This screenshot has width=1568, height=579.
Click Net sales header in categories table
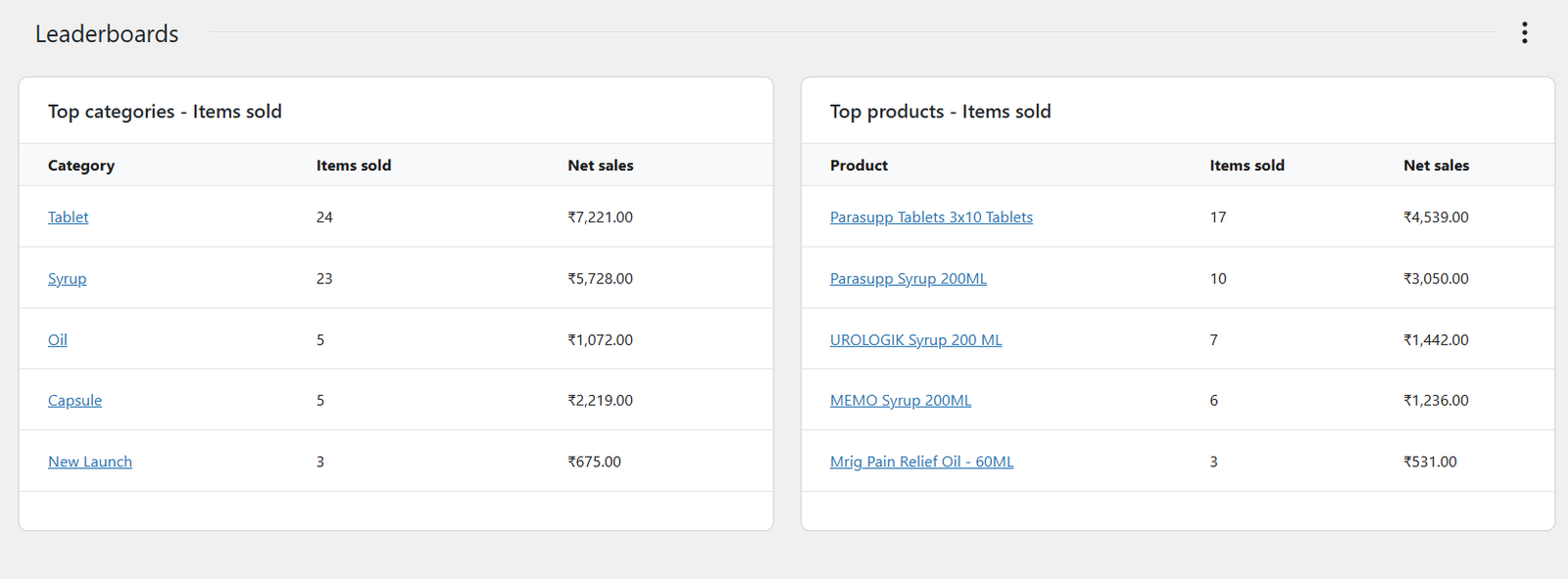601,166
